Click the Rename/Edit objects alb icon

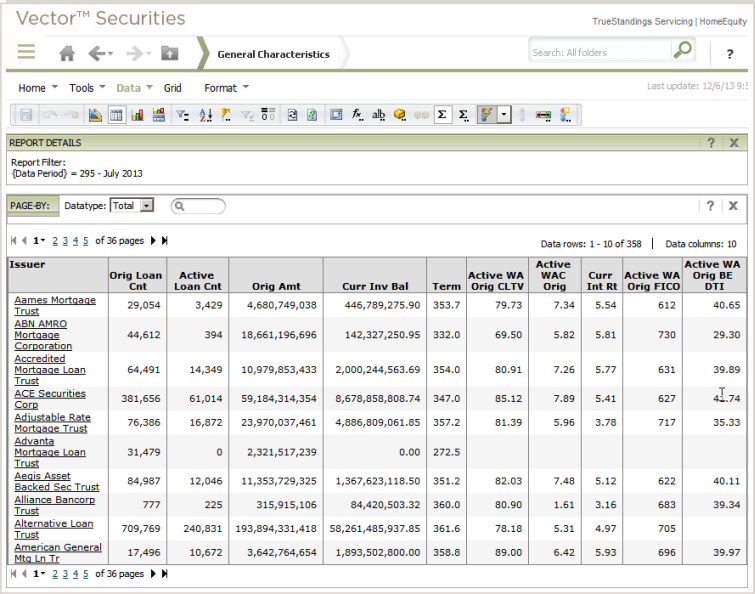coord(378,115)
